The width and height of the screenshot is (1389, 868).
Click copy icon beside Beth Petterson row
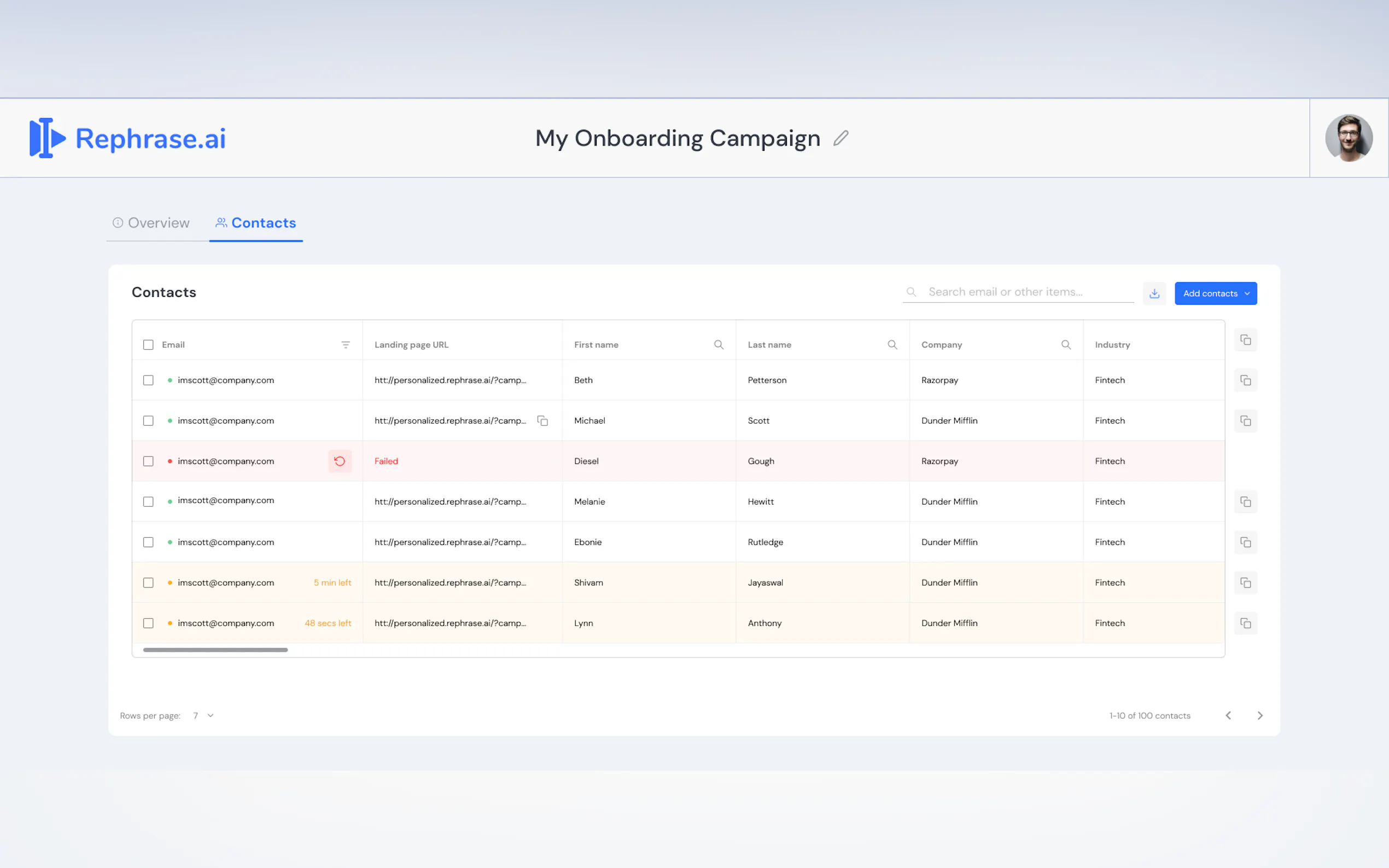point(1245,380)
